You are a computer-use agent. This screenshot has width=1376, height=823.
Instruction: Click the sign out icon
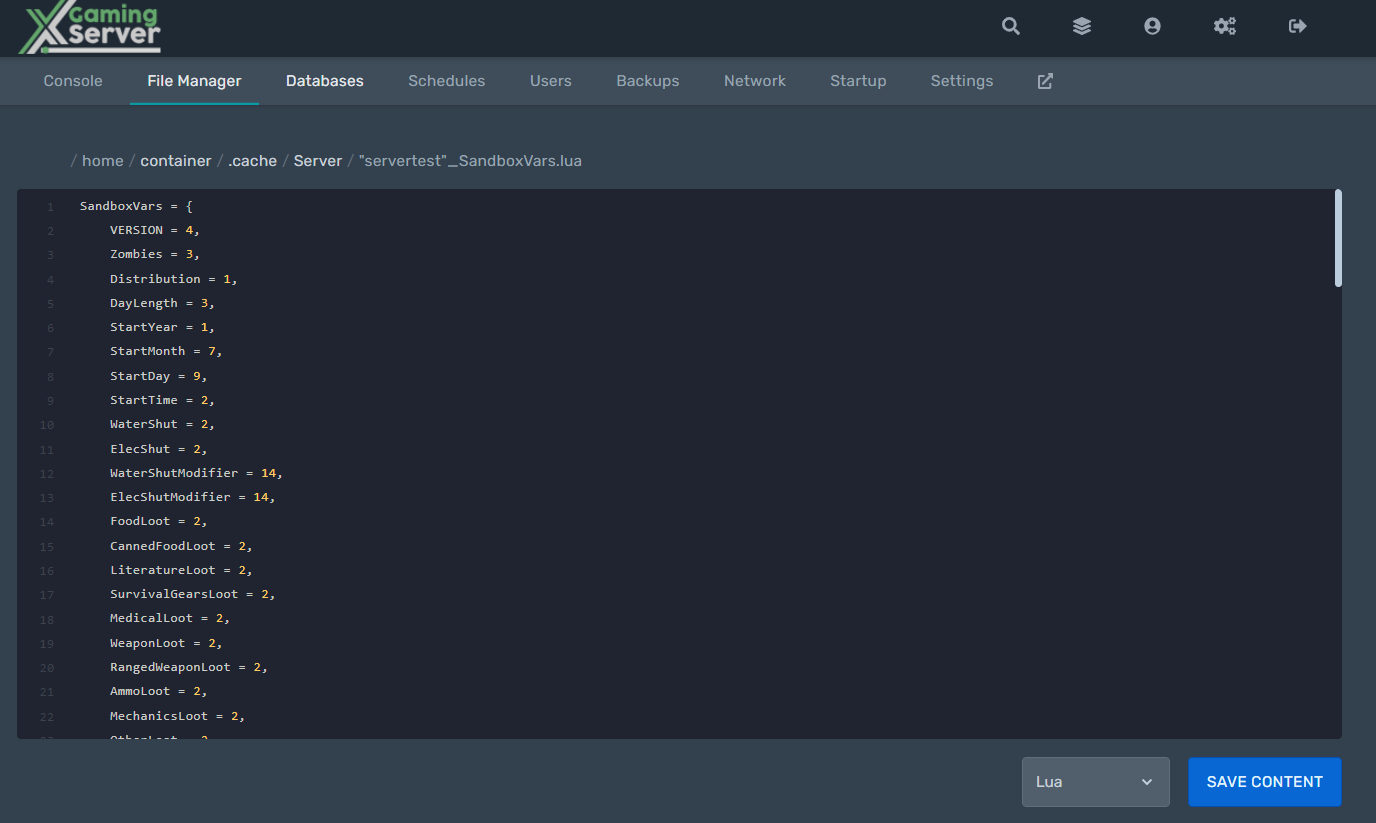pos(1298,27)
